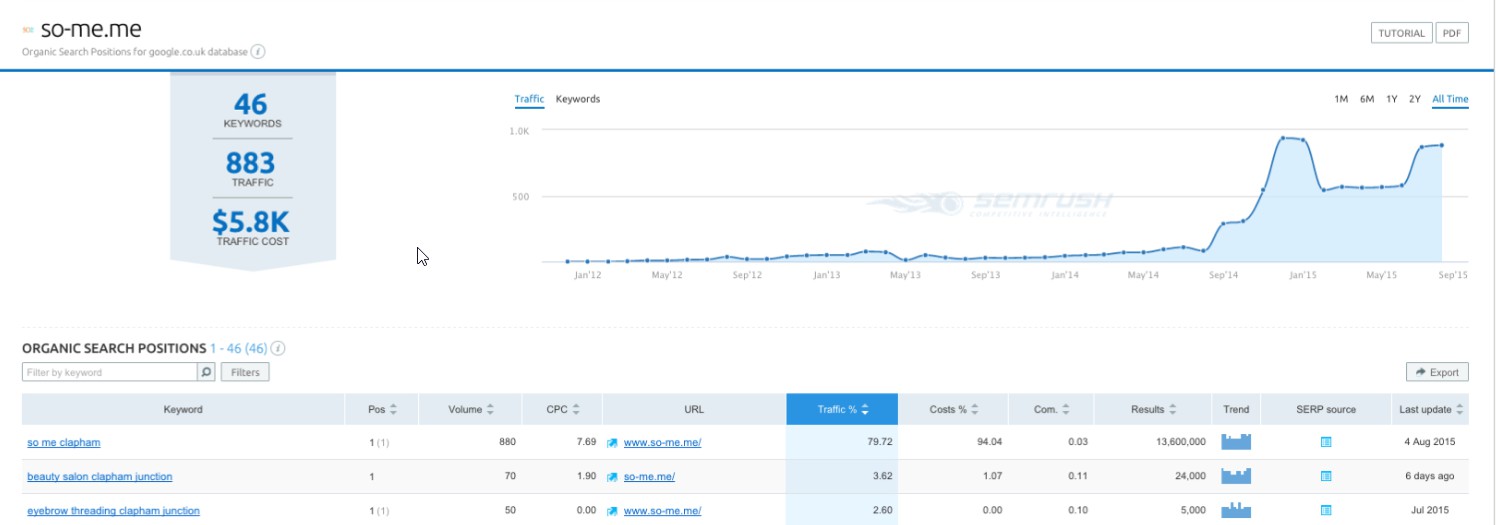
Task: Open keyword beauty salon clapham junction
Action: (x=99, y=476)
